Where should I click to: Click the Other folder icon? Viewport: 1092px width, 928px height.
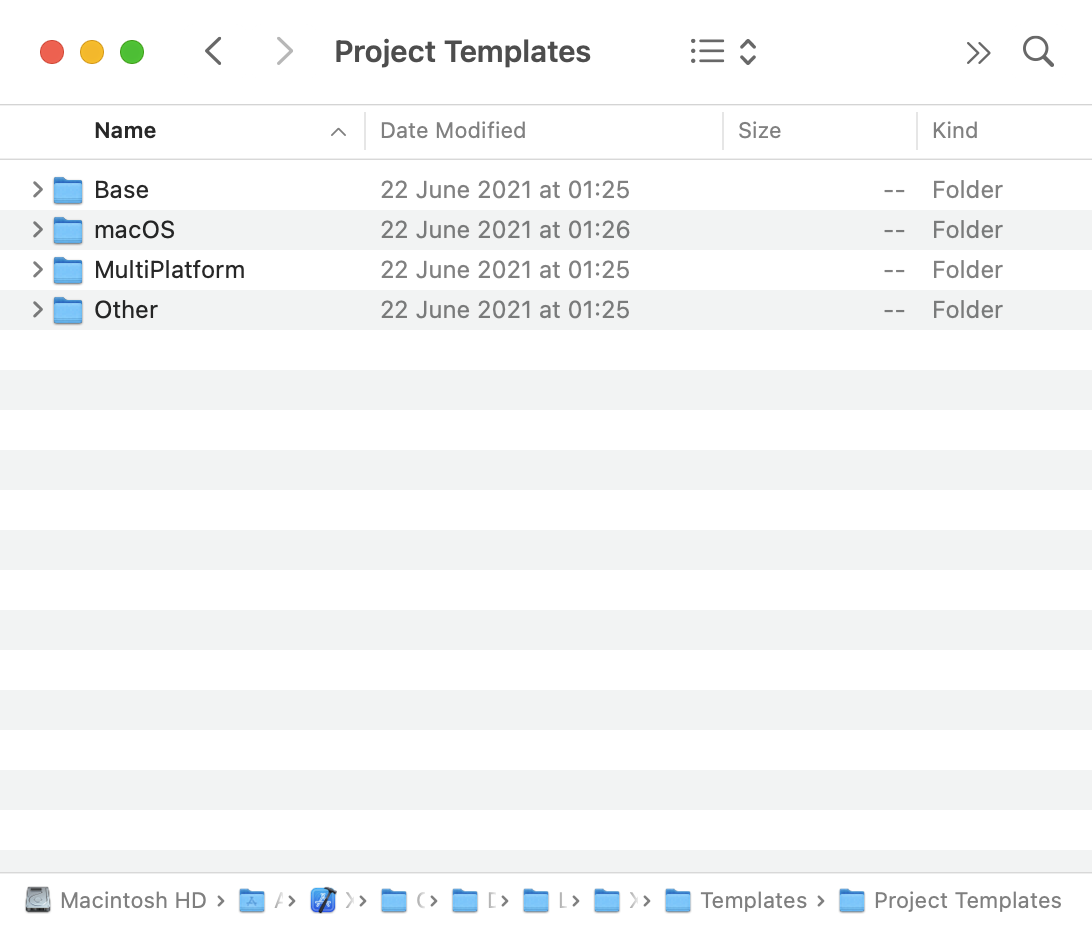67,310
